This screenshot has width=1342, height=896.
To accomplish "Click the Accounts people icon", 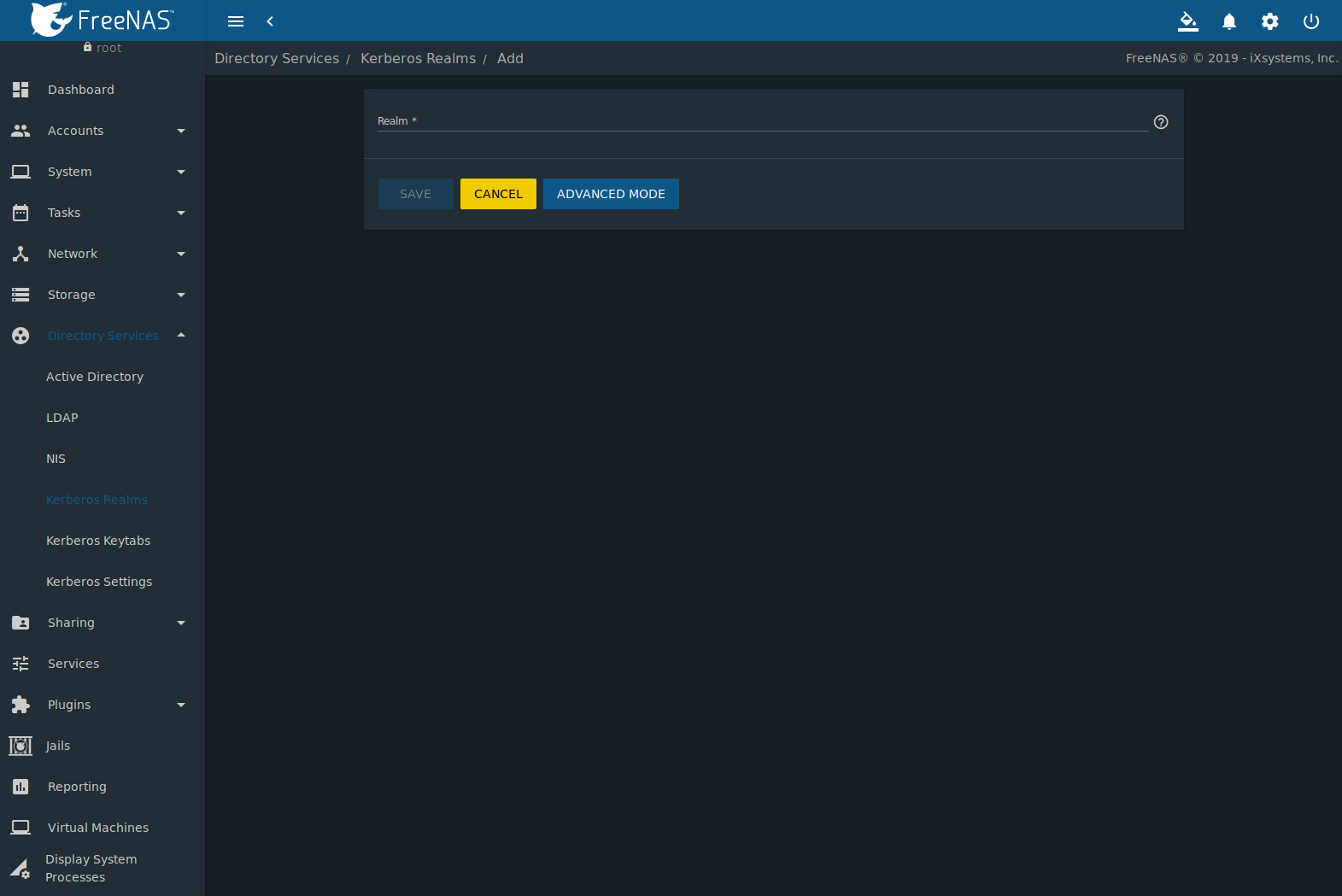I will click(21, 131).
